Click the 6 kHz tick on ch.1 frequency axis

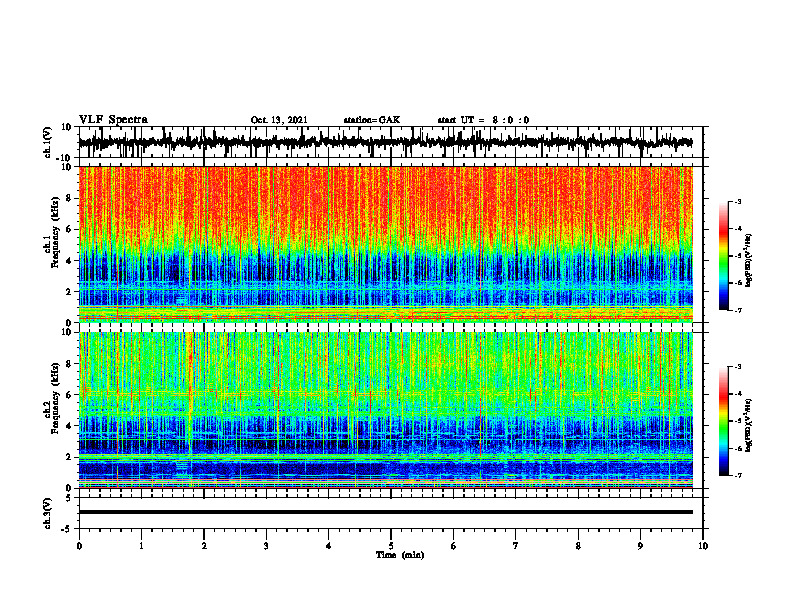click(x=69, y=230)
